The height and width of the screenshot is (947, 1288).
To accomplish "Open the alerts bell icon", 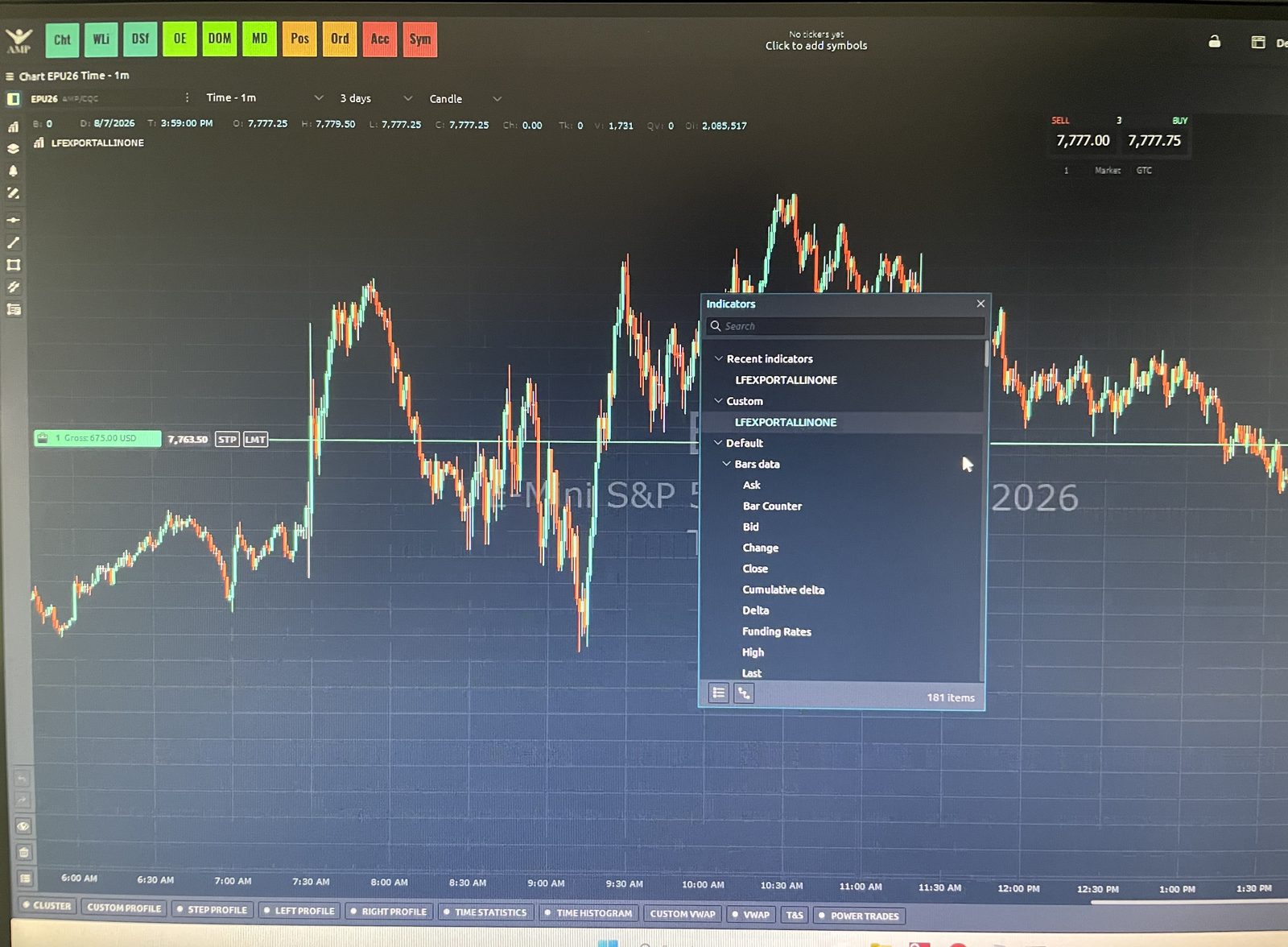I will (13, 171).
